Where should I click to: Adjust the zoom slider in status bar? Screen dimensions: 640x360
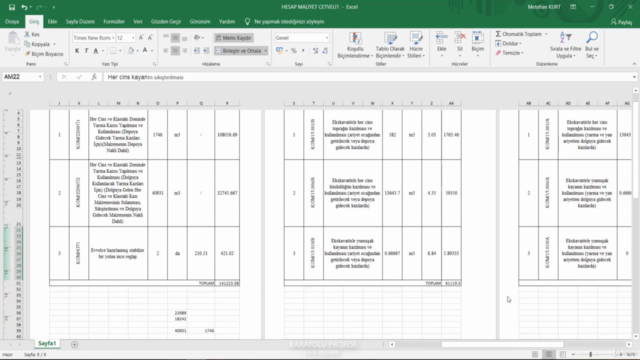pos(590,354)
